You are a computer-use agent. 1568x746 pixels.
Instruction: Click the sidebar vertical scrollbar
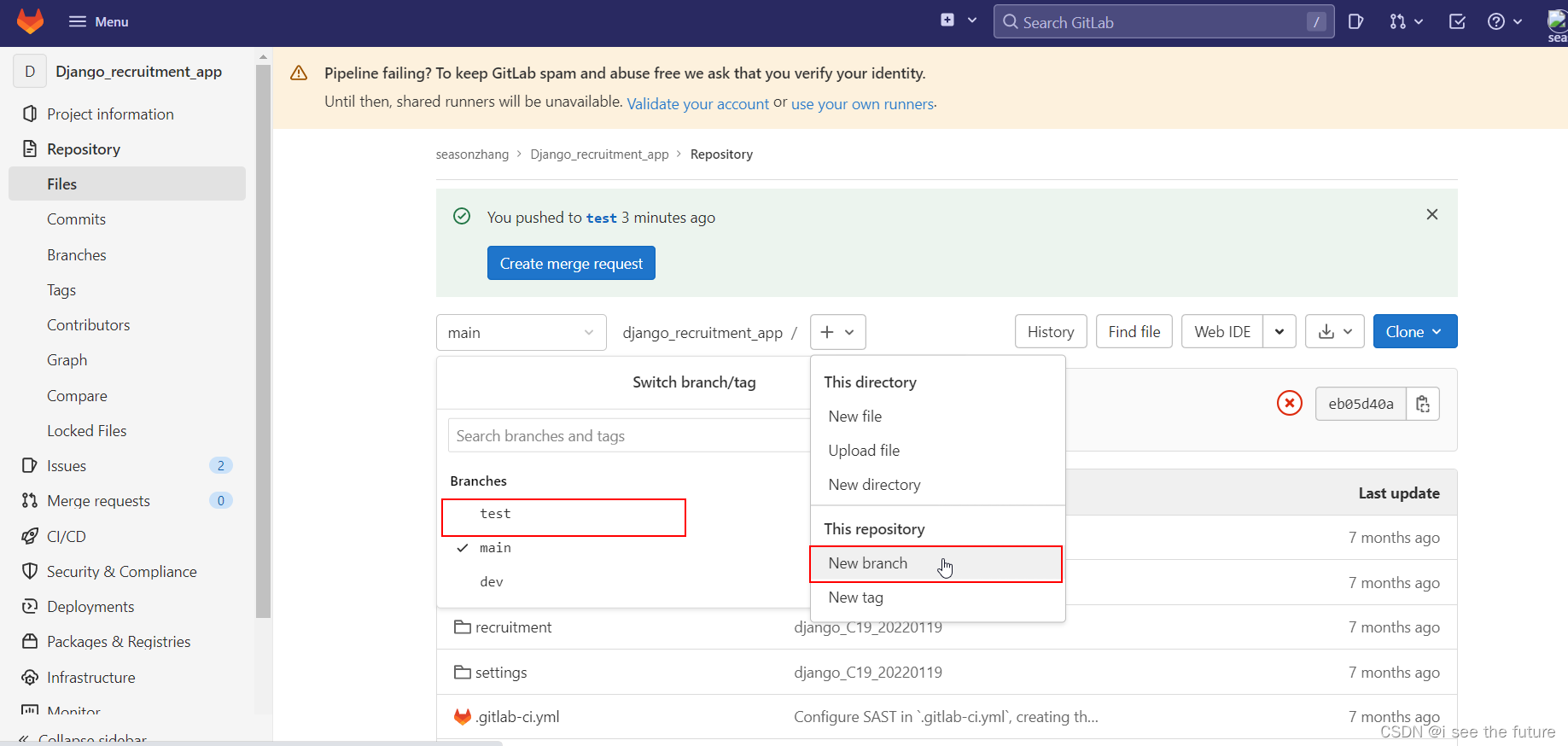tap(263, 341)
